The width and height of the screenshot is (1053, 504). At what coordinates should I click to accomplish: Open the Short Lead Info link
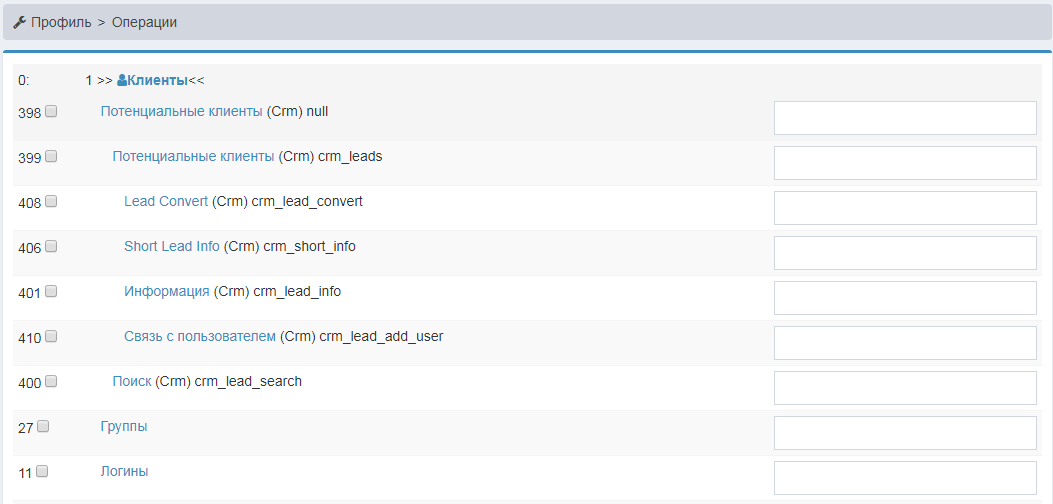[x=171, y=246]
